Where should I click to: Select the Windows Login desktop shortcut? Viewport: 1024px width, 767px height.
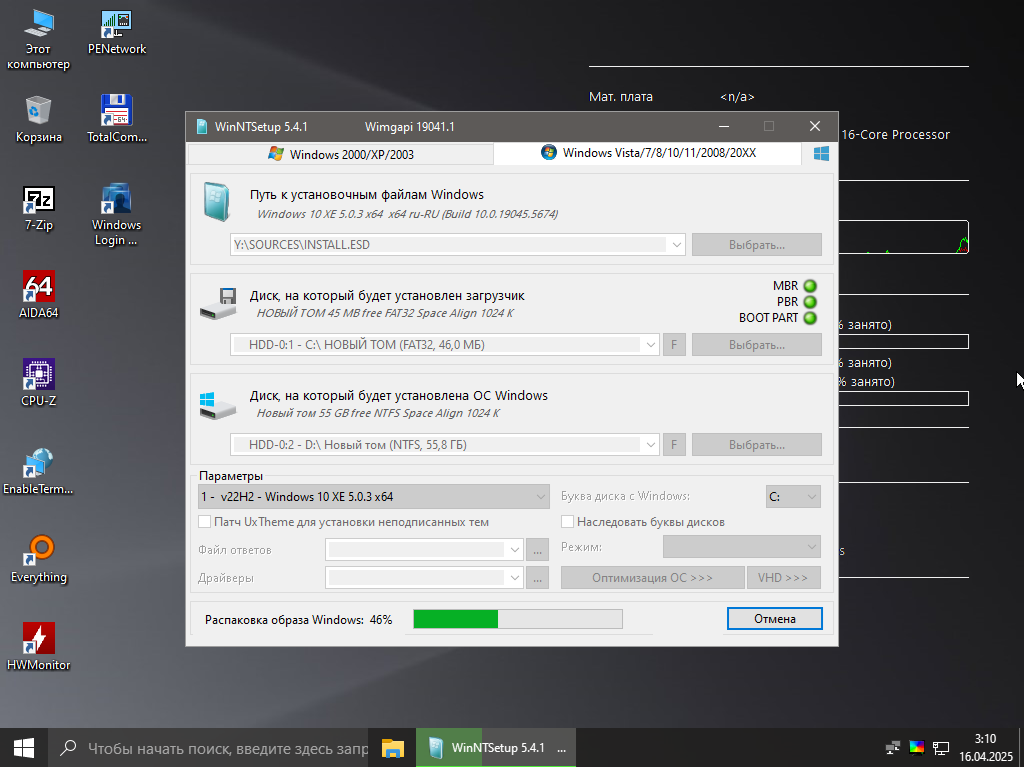click(116, 215)
